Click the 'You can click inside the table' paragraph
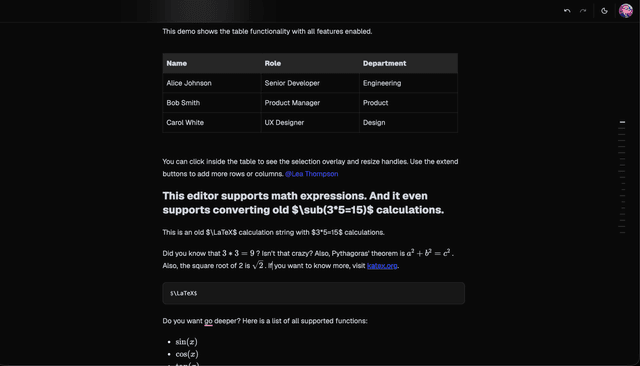The image size is (640, 366). coord(310,168)
